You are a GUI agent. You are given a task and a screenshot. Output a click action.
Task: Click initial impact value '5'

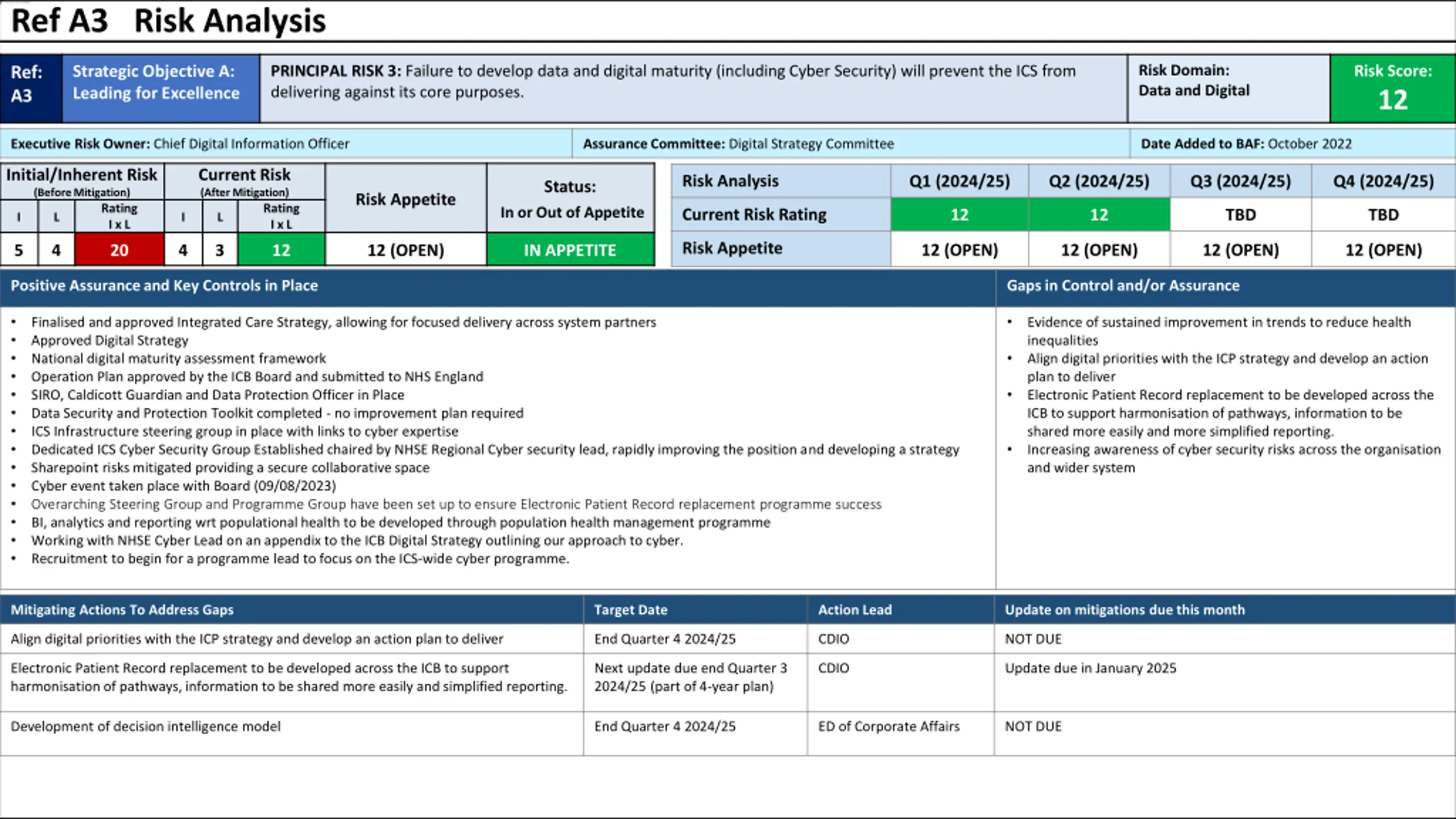(19, 250)
